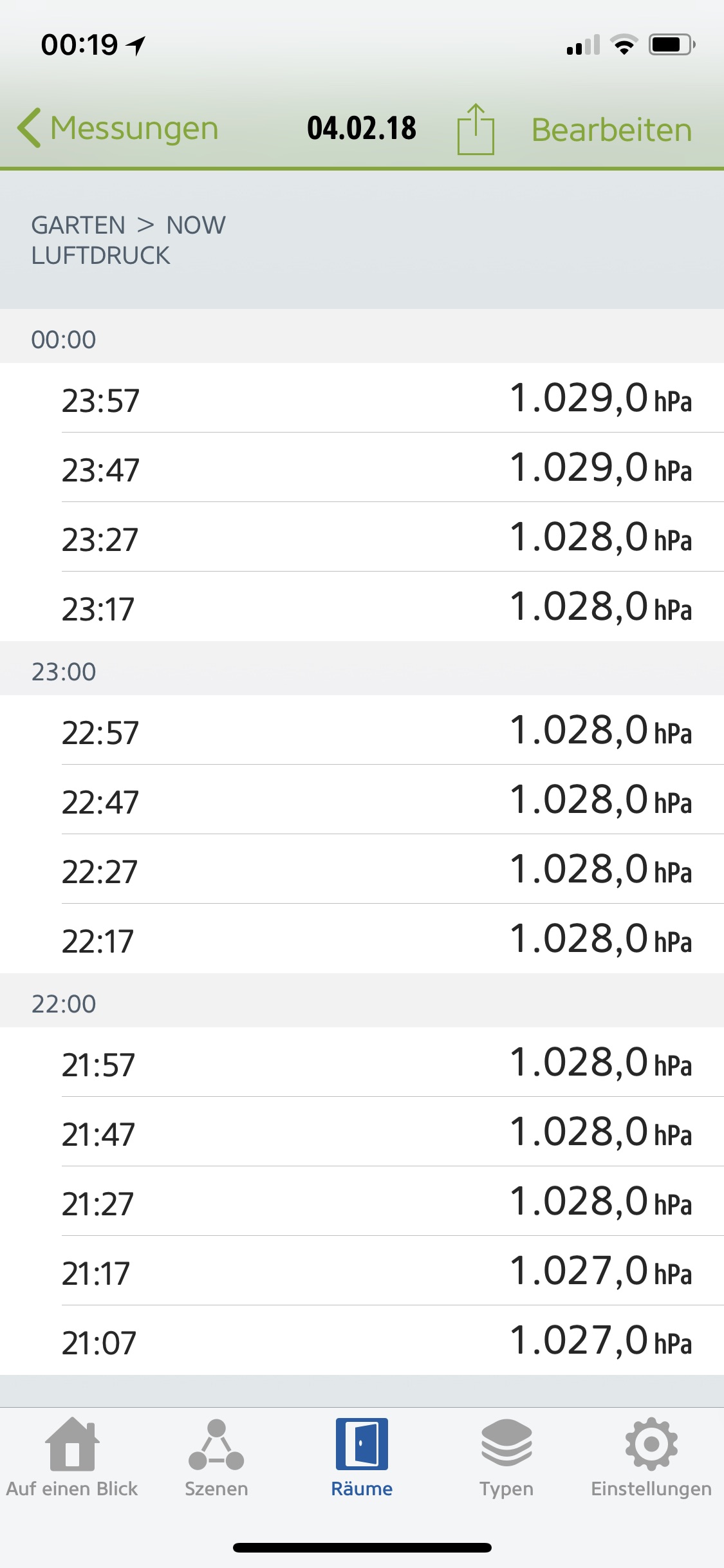This screenshot has width=724, height=1568.
Task: Switch to the Szenen tab label
Action: tap(216, 1489)
